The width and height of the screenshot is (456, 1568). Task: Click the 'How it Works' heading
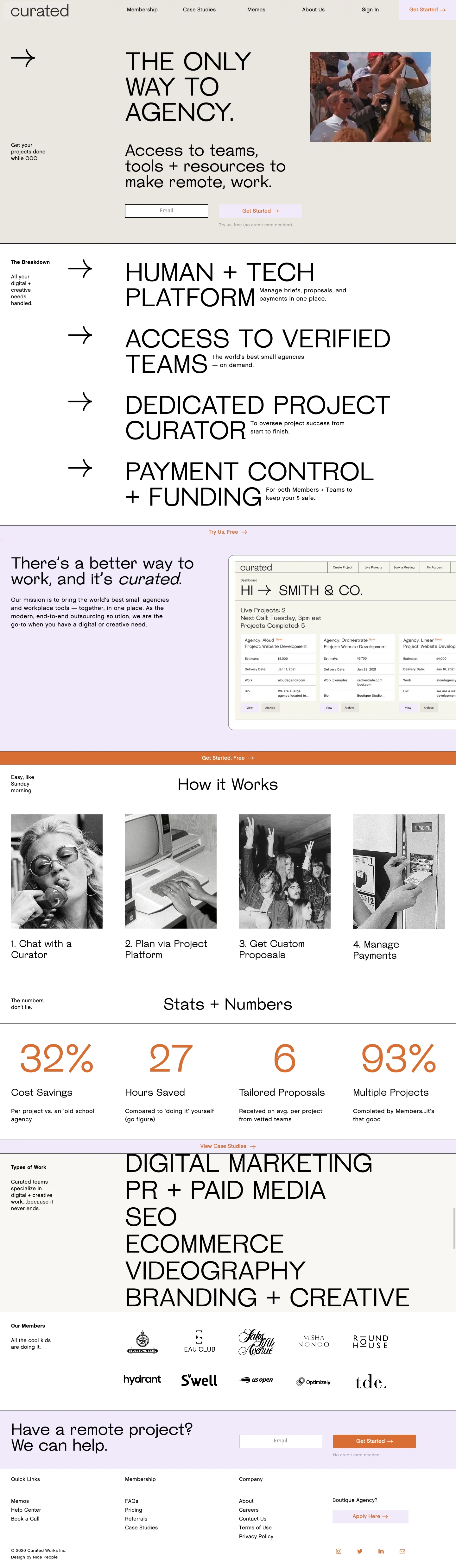228,784
